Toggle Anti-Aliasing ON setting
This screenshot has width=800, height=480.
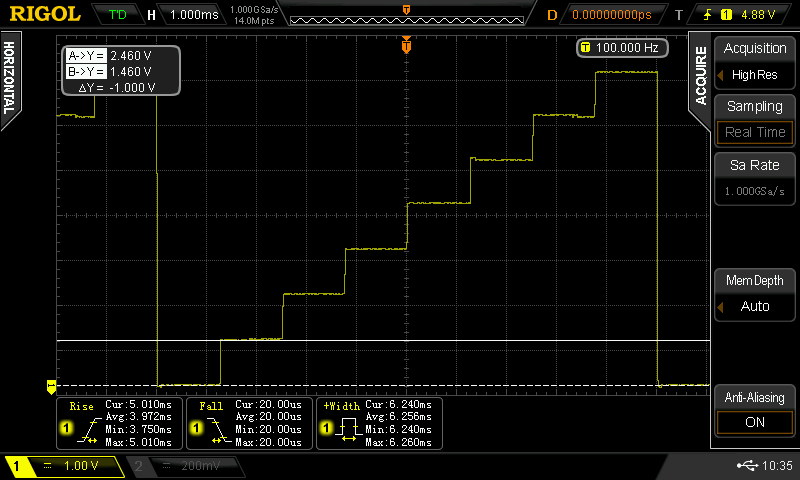coord(755,422)
